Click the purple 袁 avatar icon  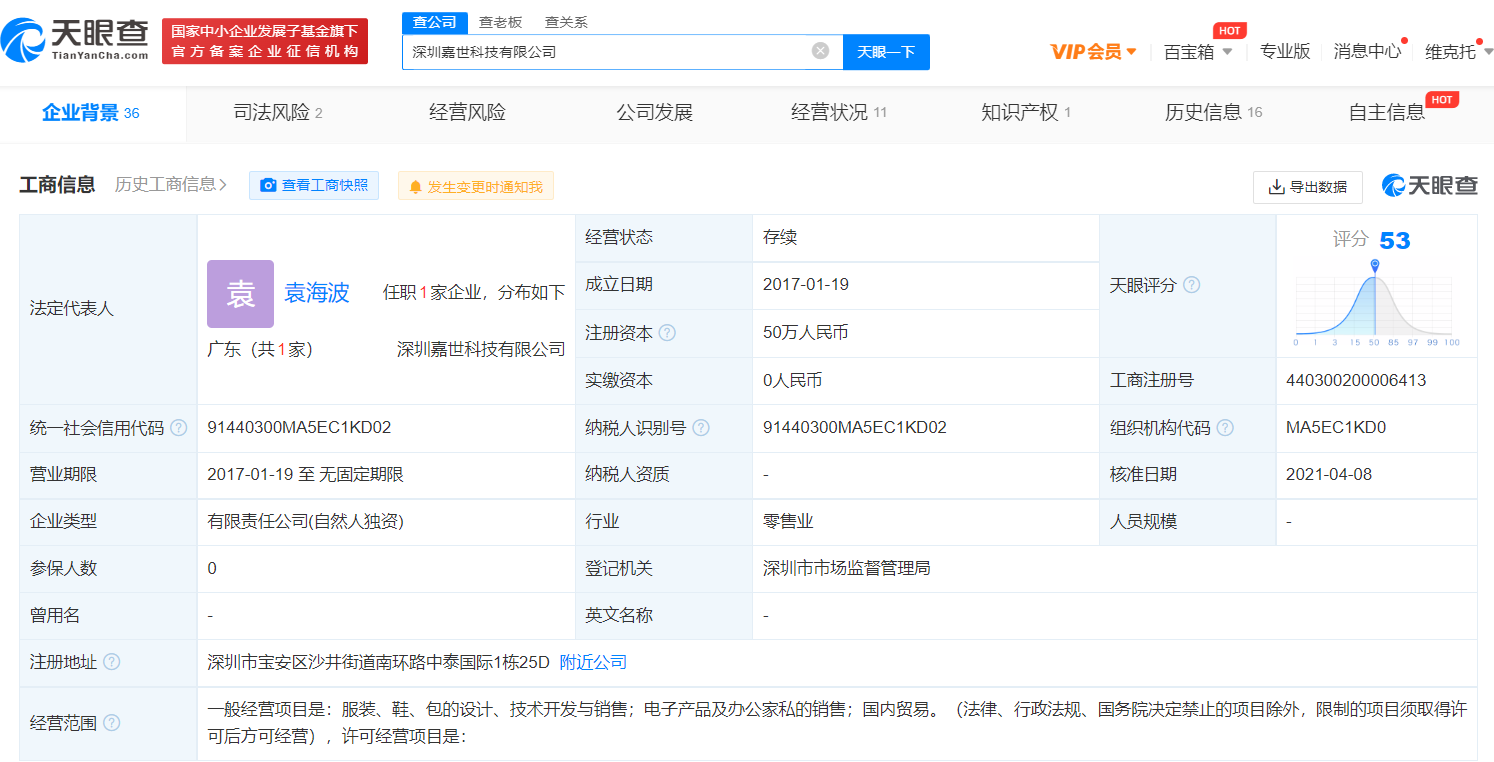click(x=240, y=294)
